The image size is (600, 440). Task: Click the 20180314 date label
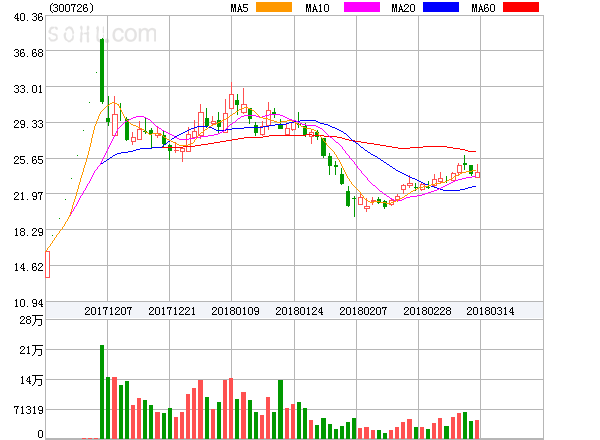tap(490, 311)
